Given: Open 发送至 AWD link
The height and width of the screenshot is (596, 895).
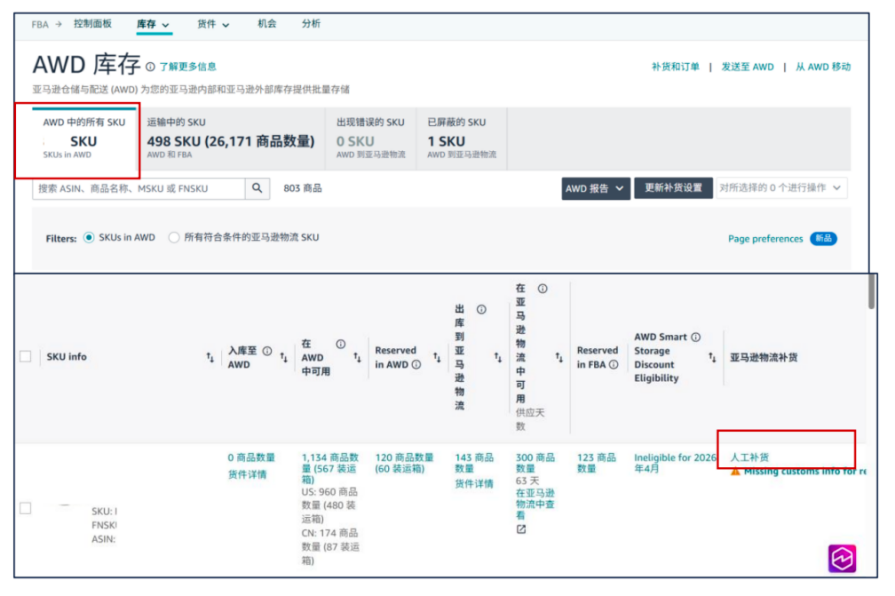Looking at the screenshot, I should (x=747, y=67).
